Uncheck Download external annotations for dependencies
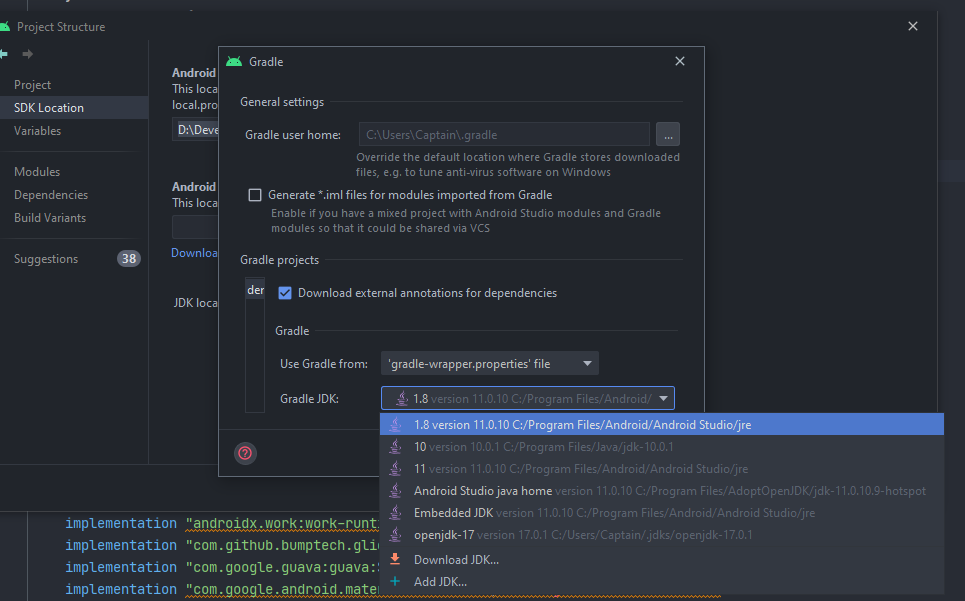The height and width of the screenshot is (601, 965). click(285, 293)
